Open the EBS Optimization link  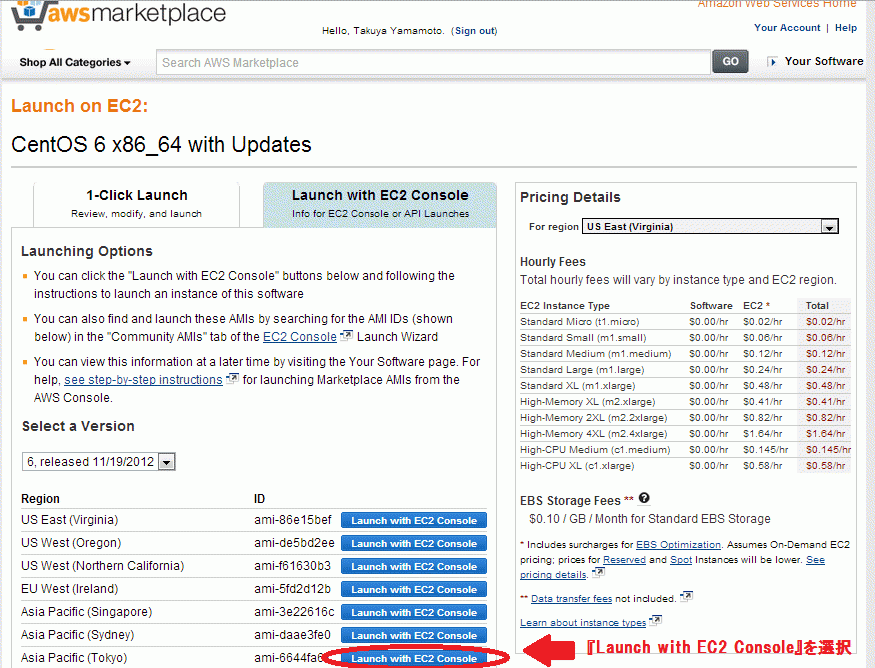678,545
